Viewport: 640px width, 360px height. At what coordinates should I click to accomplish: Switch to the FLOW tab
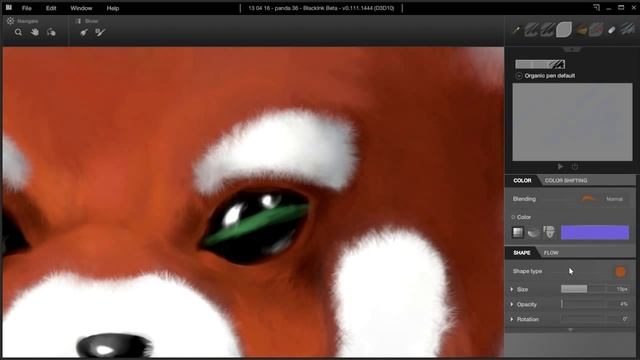(551, 253)
